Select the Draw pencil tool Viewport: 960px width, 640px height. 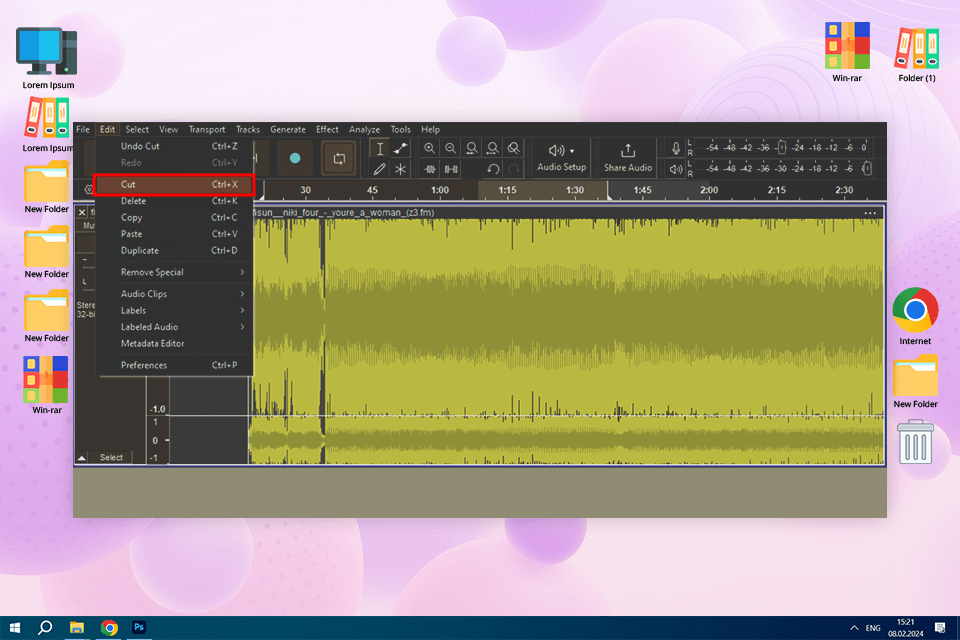(x=380, y=170)
